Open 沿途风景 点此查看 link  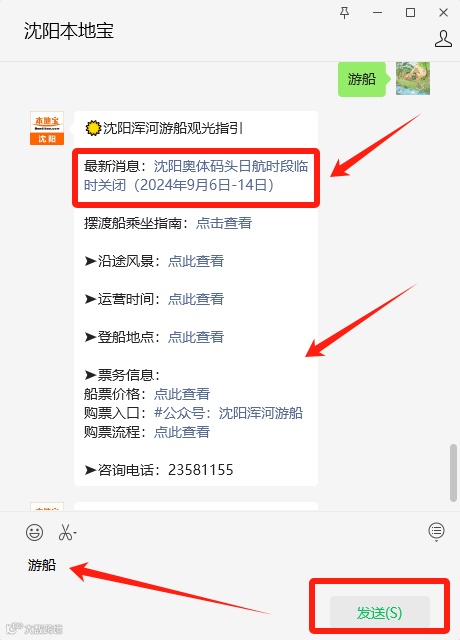click(196, 261)
